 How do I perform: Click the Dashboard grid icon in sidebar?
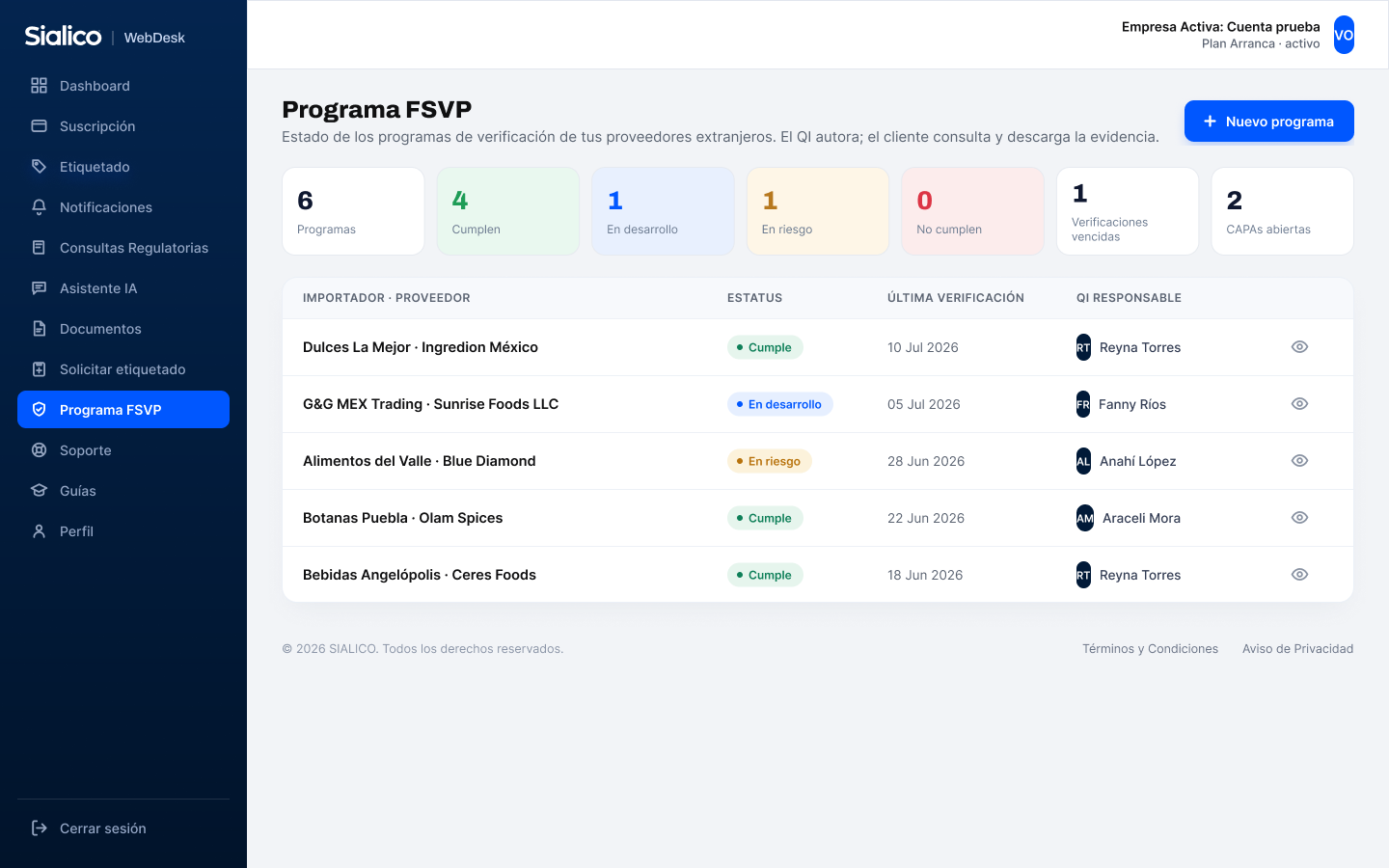point(39,86)
